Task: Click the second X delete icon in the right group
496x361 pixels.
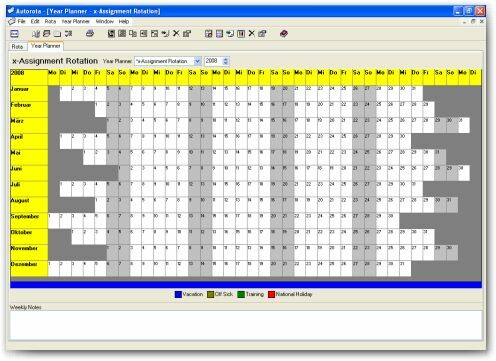Action: click(x=252, y=33)
